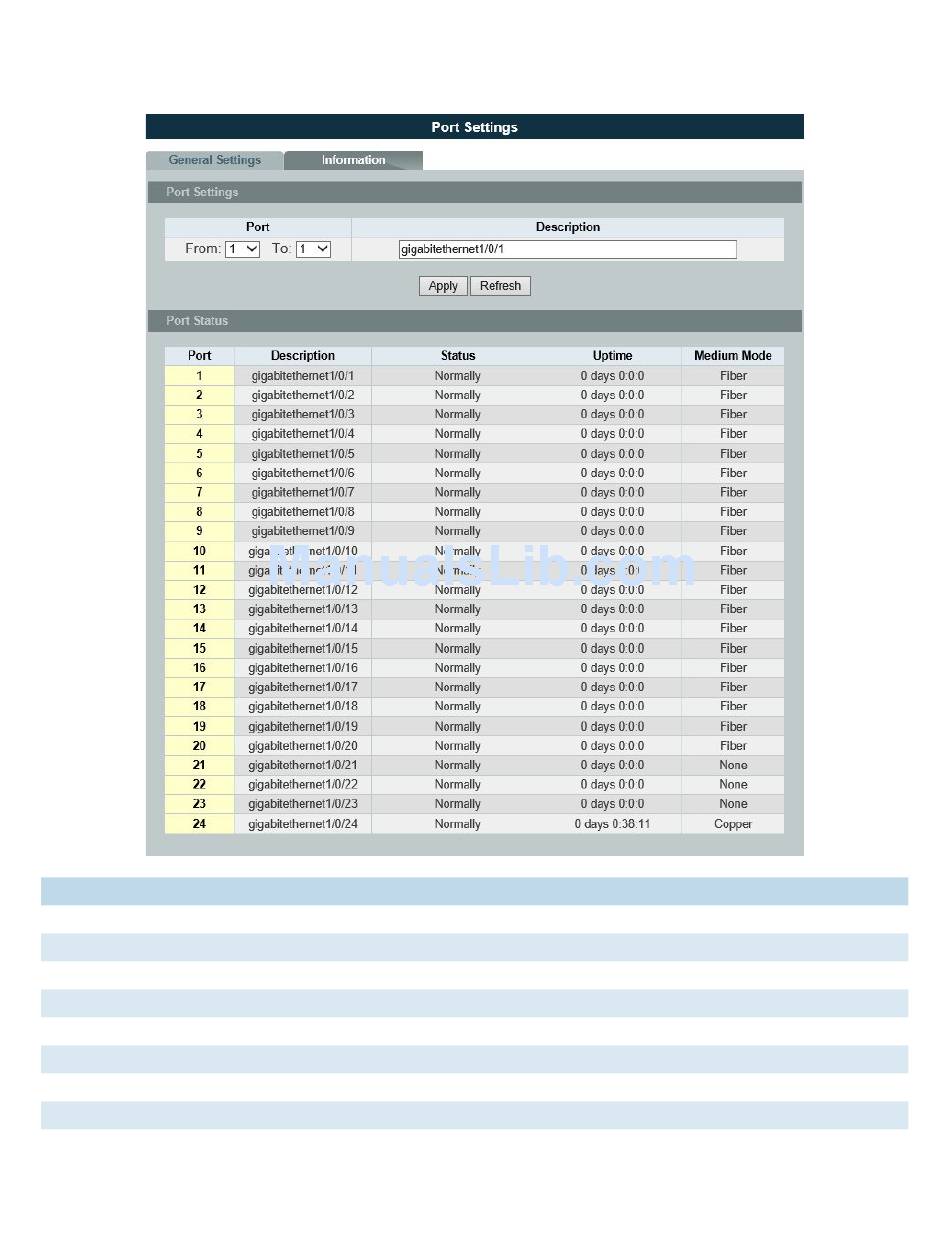Screen dimensions: 950x1241
Task: Click the uptime value for port 18
Action: tap(612, 706)
